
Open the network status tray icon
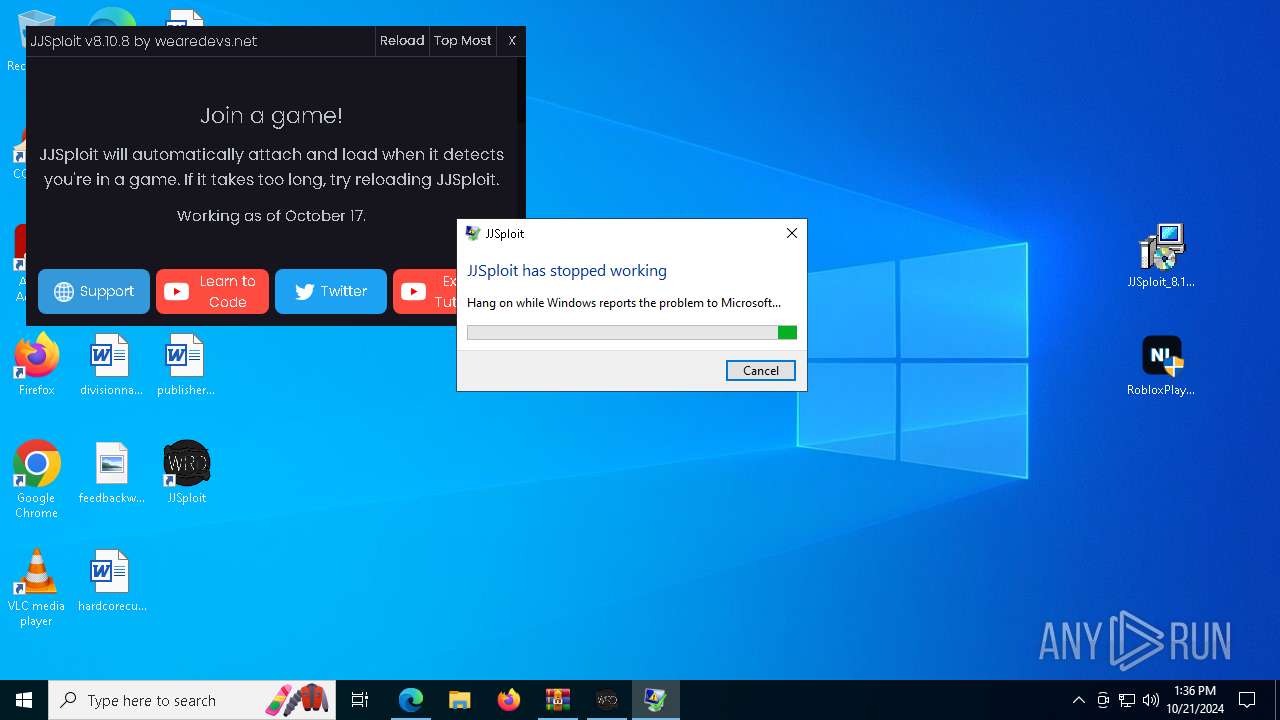coord(1127,700)
